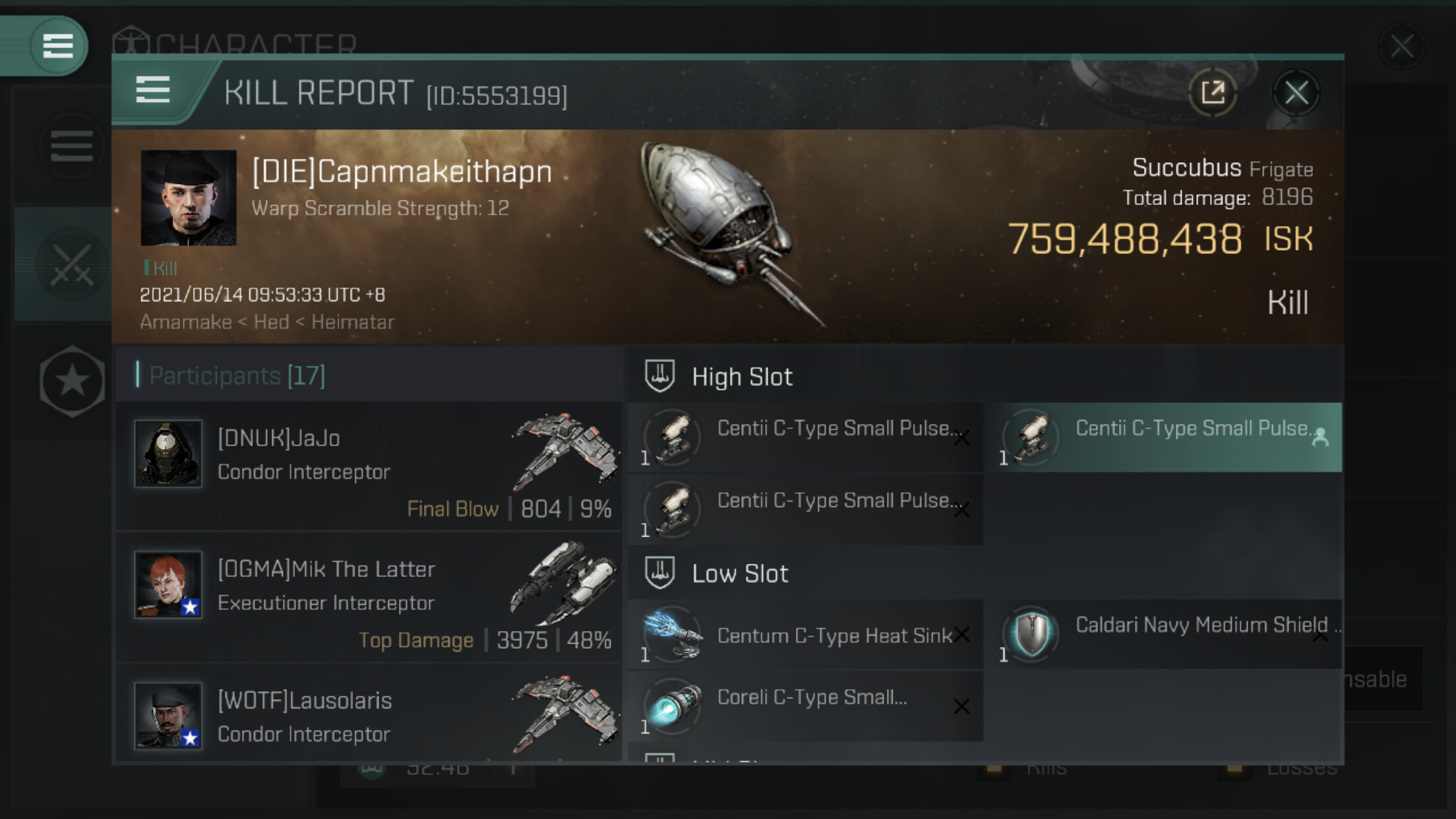Open the main menu in top-left corner

(57, 45)
